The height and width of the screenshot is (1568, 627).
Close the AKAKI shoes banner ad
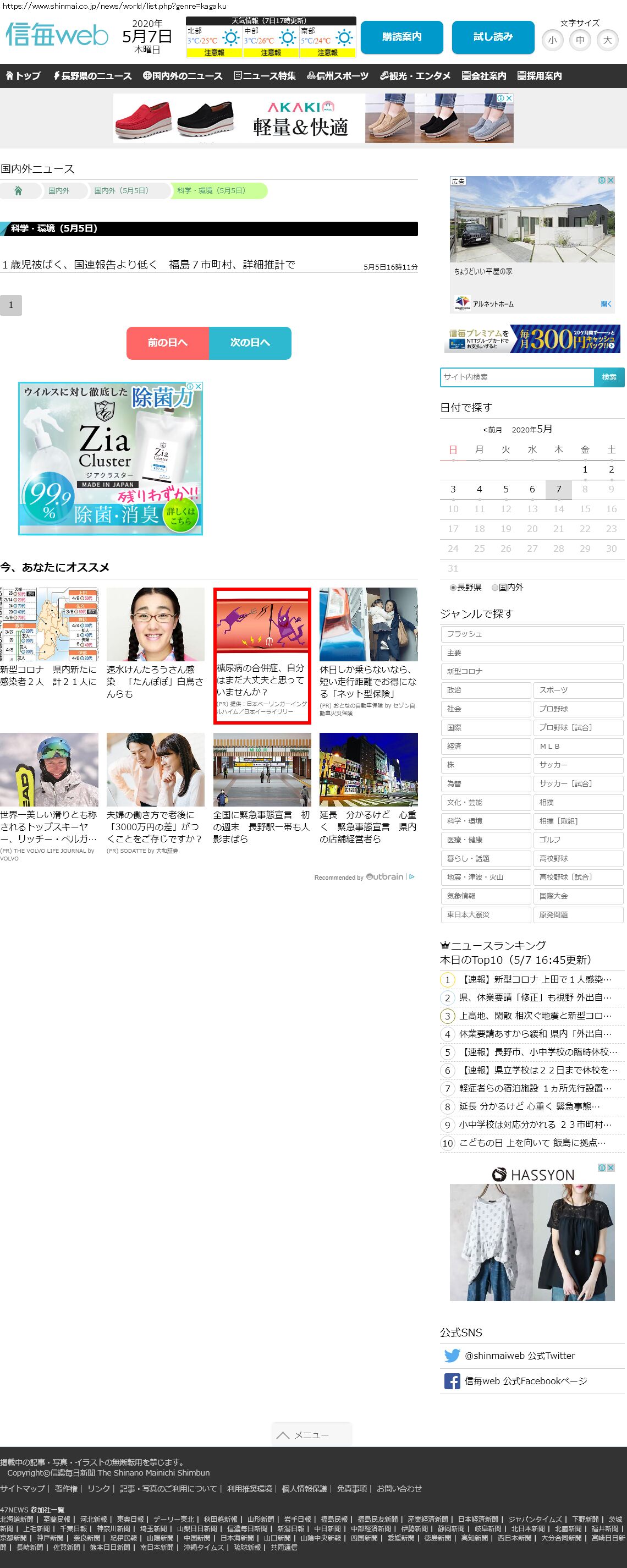(509, 98)
